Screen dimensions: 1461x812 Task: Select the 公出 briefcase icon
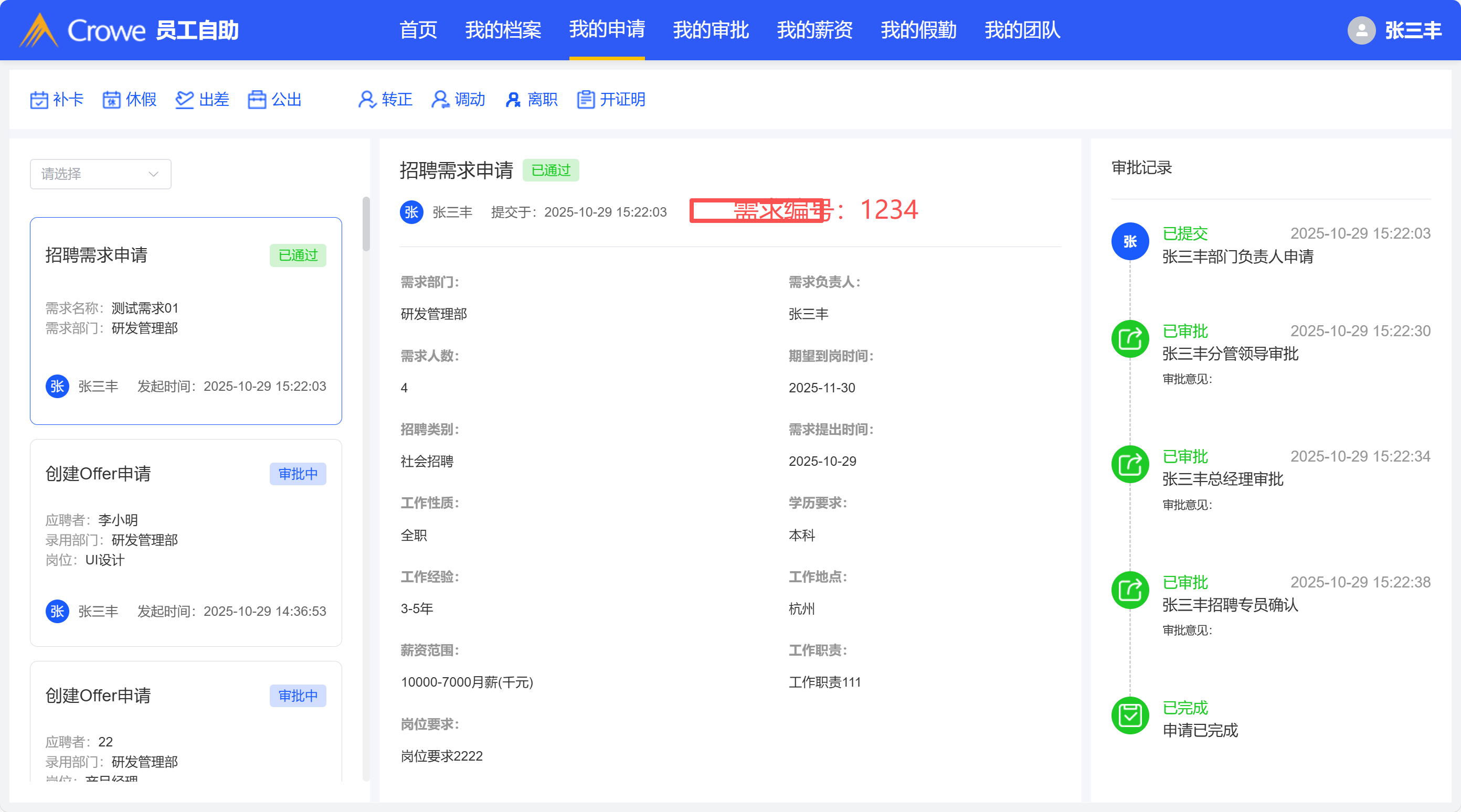[256, 100]
